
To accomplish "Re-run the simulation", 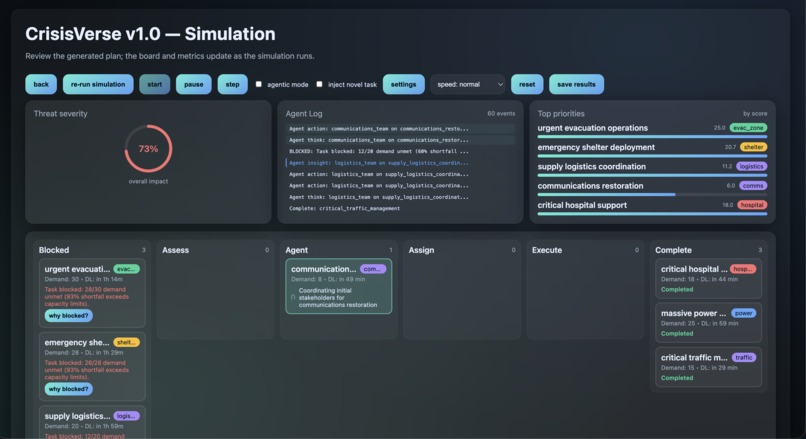I will [x=98, y=84].
